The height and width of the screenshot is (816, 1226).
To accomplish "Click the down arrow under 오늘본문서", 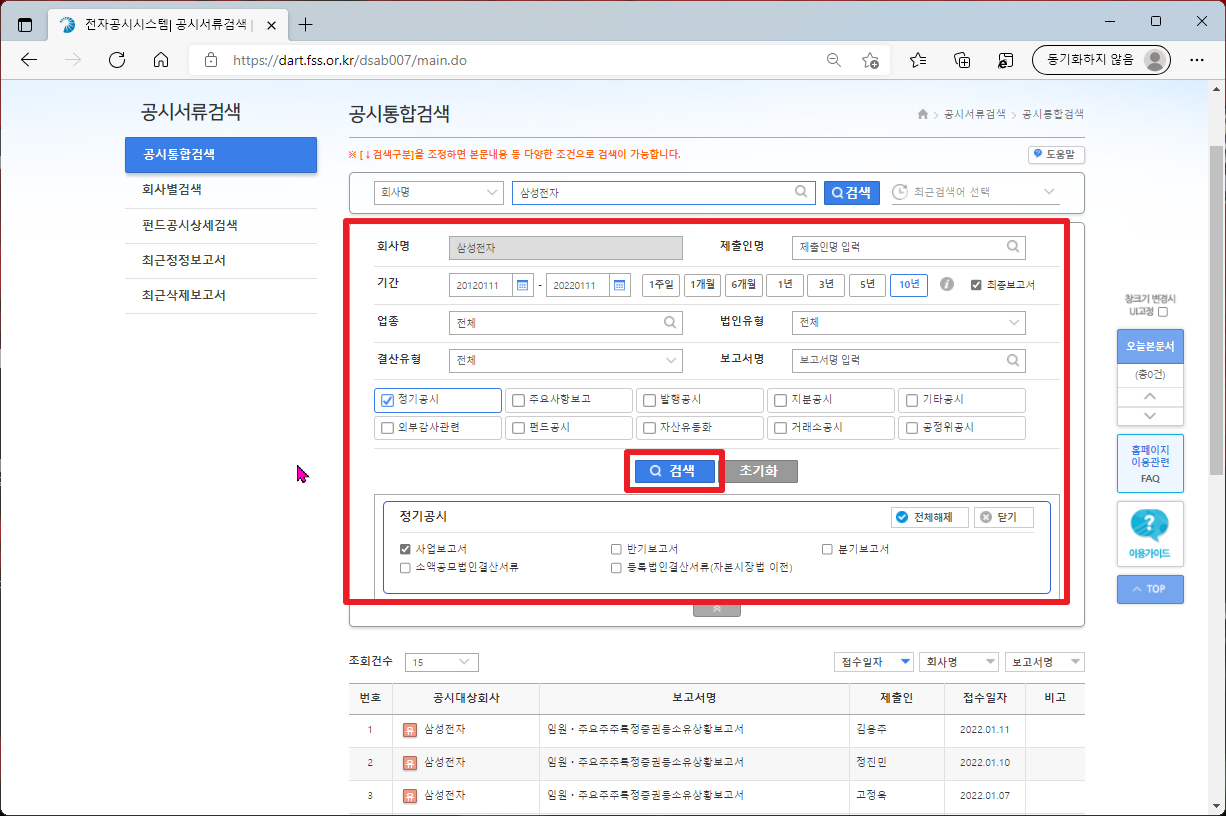I will (x=1150, y=416).
